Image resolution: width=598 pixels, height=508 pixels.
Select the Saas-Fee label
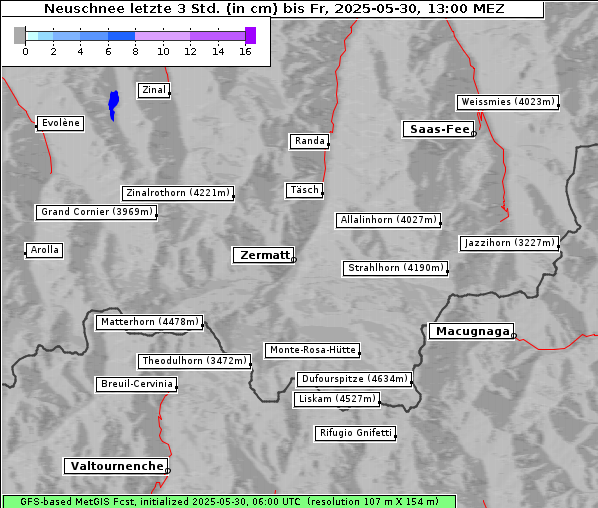click(x=438, y=129)
